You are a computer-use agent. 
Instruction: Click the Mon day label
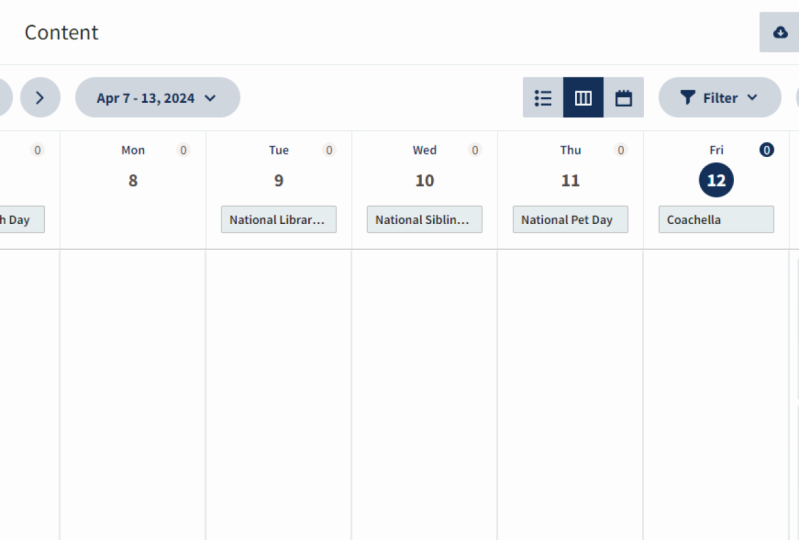coord(133,150)
